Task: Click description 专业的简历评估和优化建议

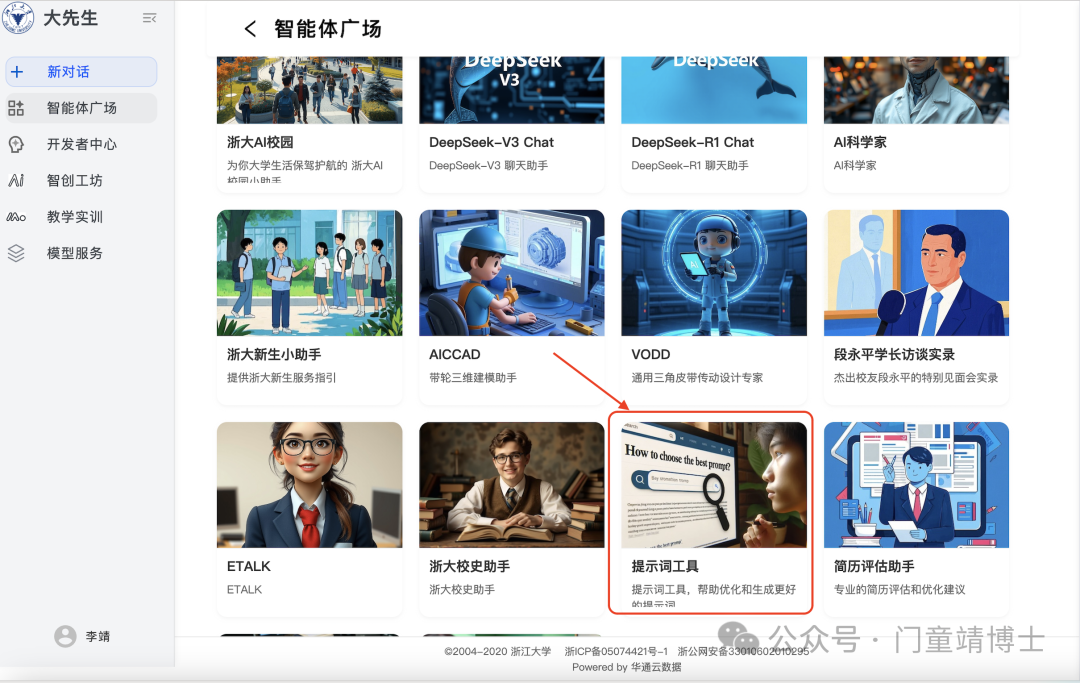Action: pos(900,589)
